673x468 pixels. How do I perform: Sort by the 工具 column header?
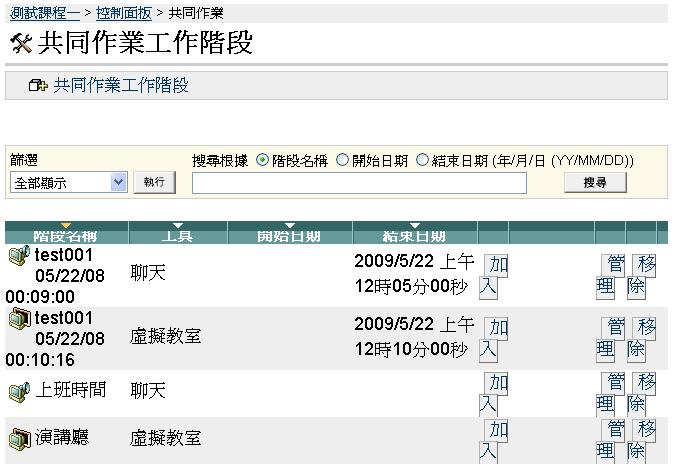pyautogui.click(x=178, y=235)
